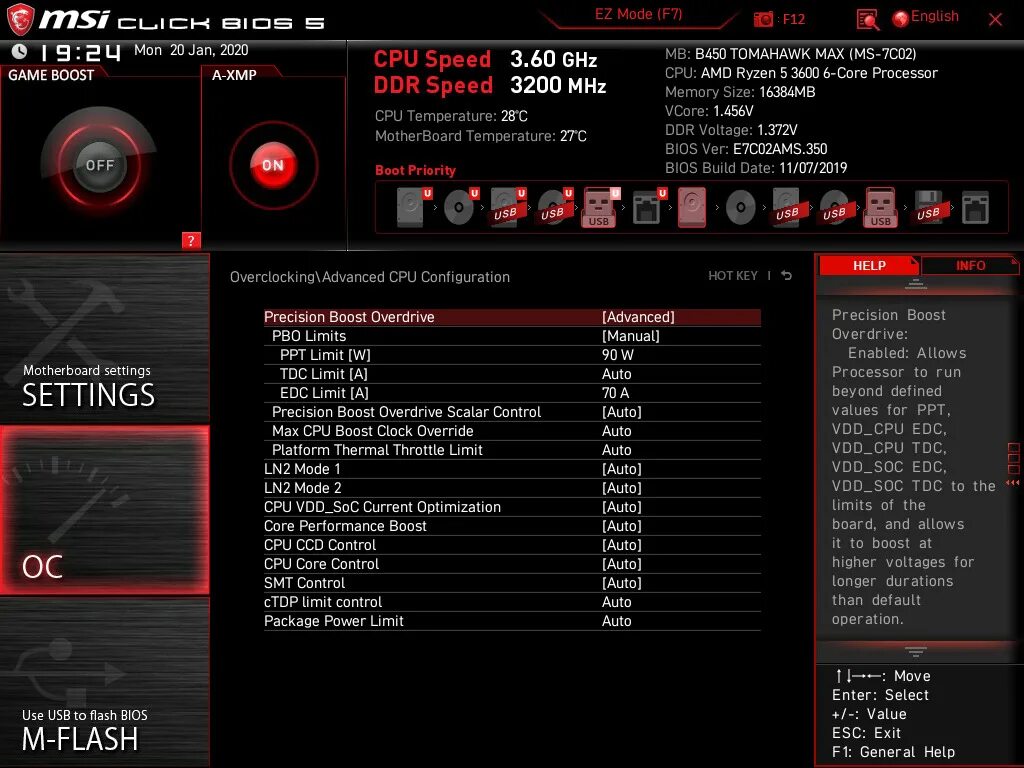1024x768 pixels.
Task: Open the BIOS search magnifier icon
Action: [x=867, y=20]
